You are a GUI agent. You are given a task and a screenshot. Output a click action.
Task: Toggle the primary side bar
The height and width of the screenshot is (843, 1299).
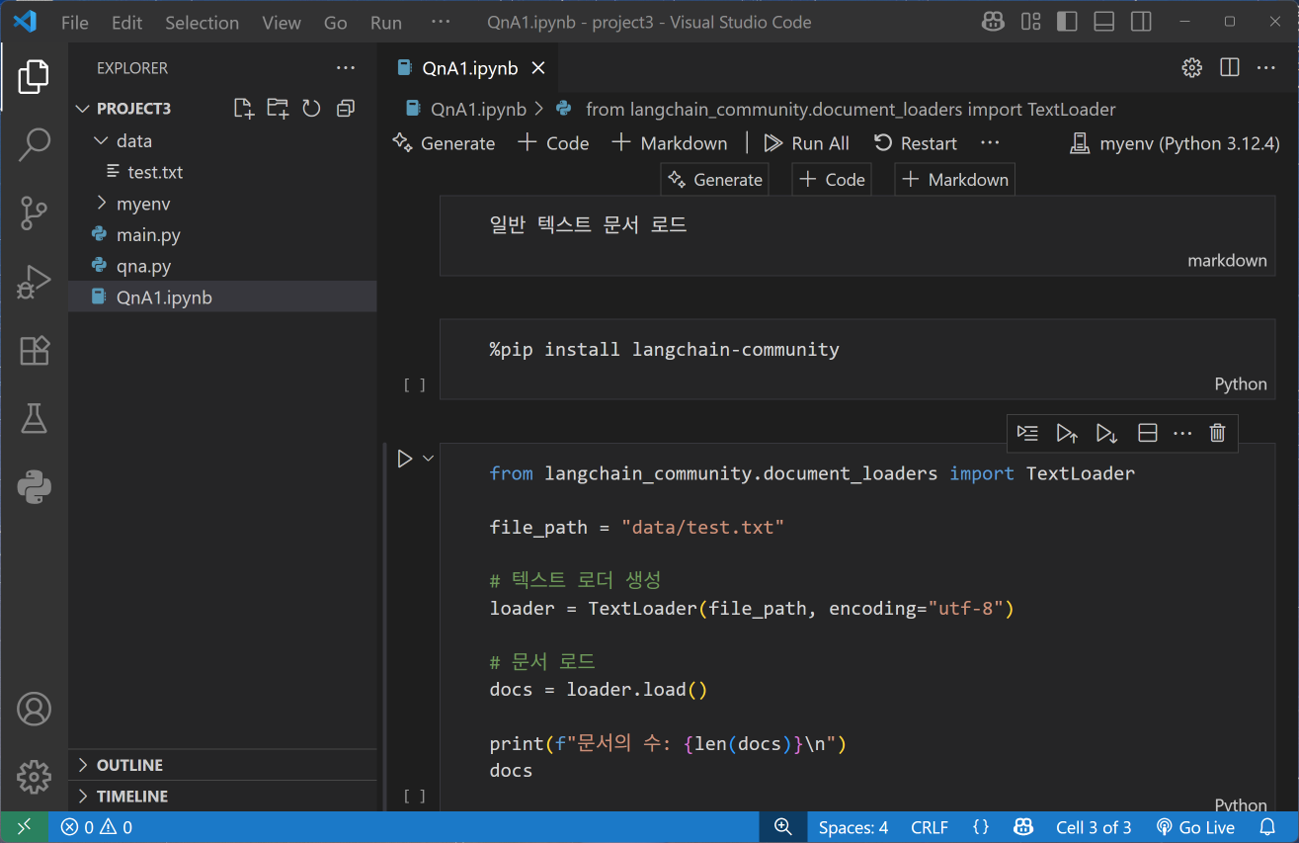pyautogui.click(x=1067, y=22)
